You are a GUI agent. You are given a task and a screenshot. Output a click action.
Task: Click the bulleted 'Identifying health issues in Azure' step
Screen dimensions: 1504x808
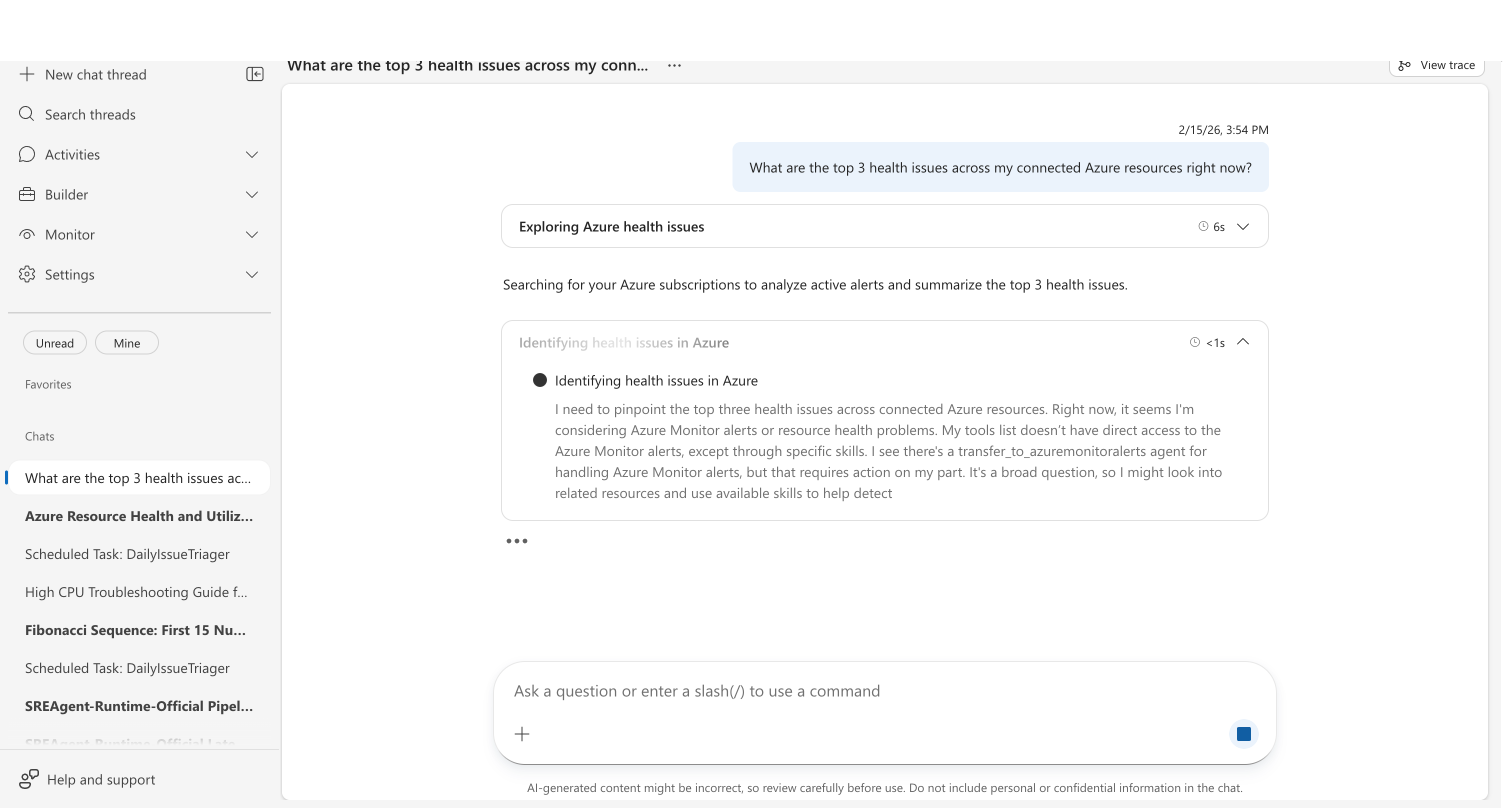[x=656, y=380]
